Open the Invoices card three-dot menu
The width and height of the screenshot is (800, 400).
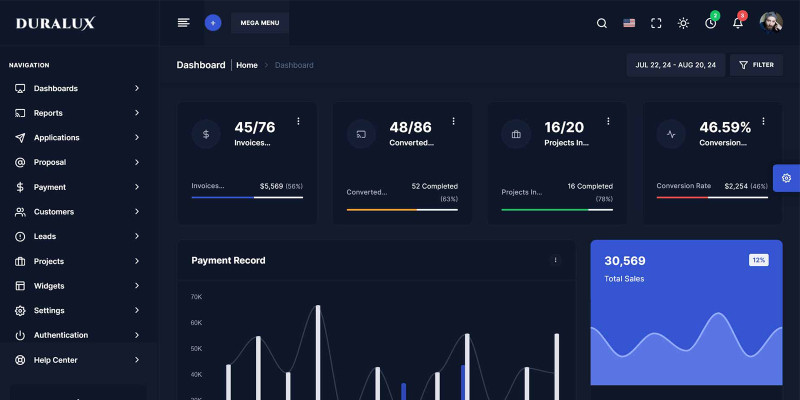coord(298,121)
